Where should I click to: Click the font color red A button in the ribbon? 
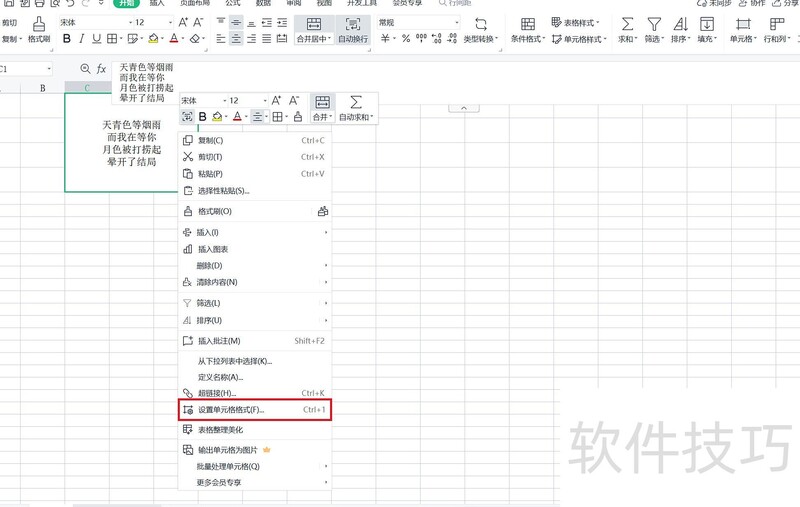pos(174,38)
